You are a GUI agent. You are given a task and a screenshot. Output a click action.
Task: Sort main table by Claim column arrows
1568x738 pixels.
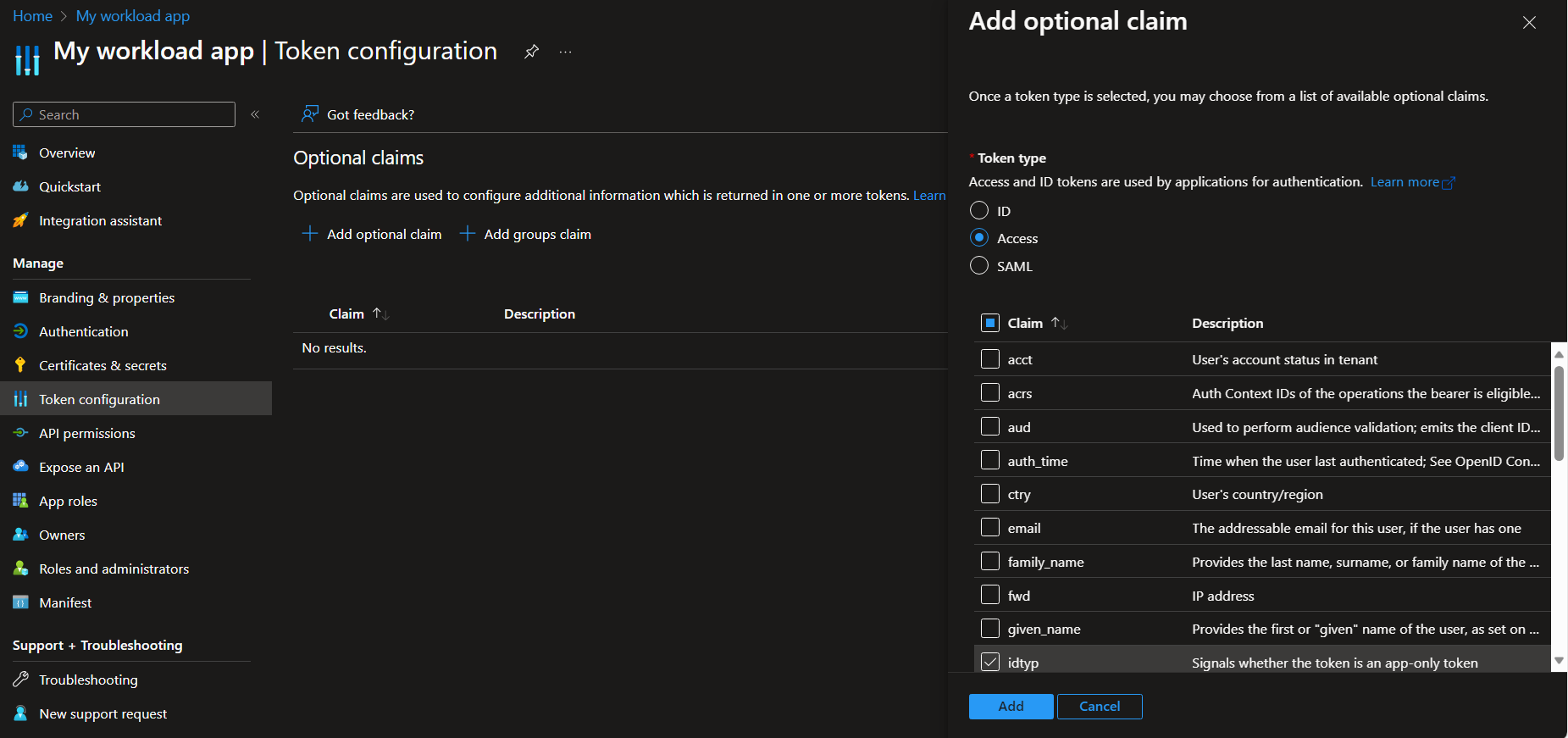point(381,314)
